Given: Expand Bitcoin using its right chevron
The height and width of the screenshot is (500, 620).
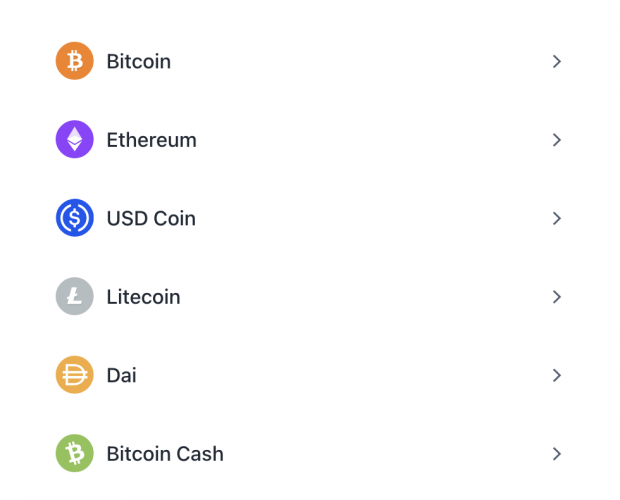Looking at the screenshot, I should point(557,61).
